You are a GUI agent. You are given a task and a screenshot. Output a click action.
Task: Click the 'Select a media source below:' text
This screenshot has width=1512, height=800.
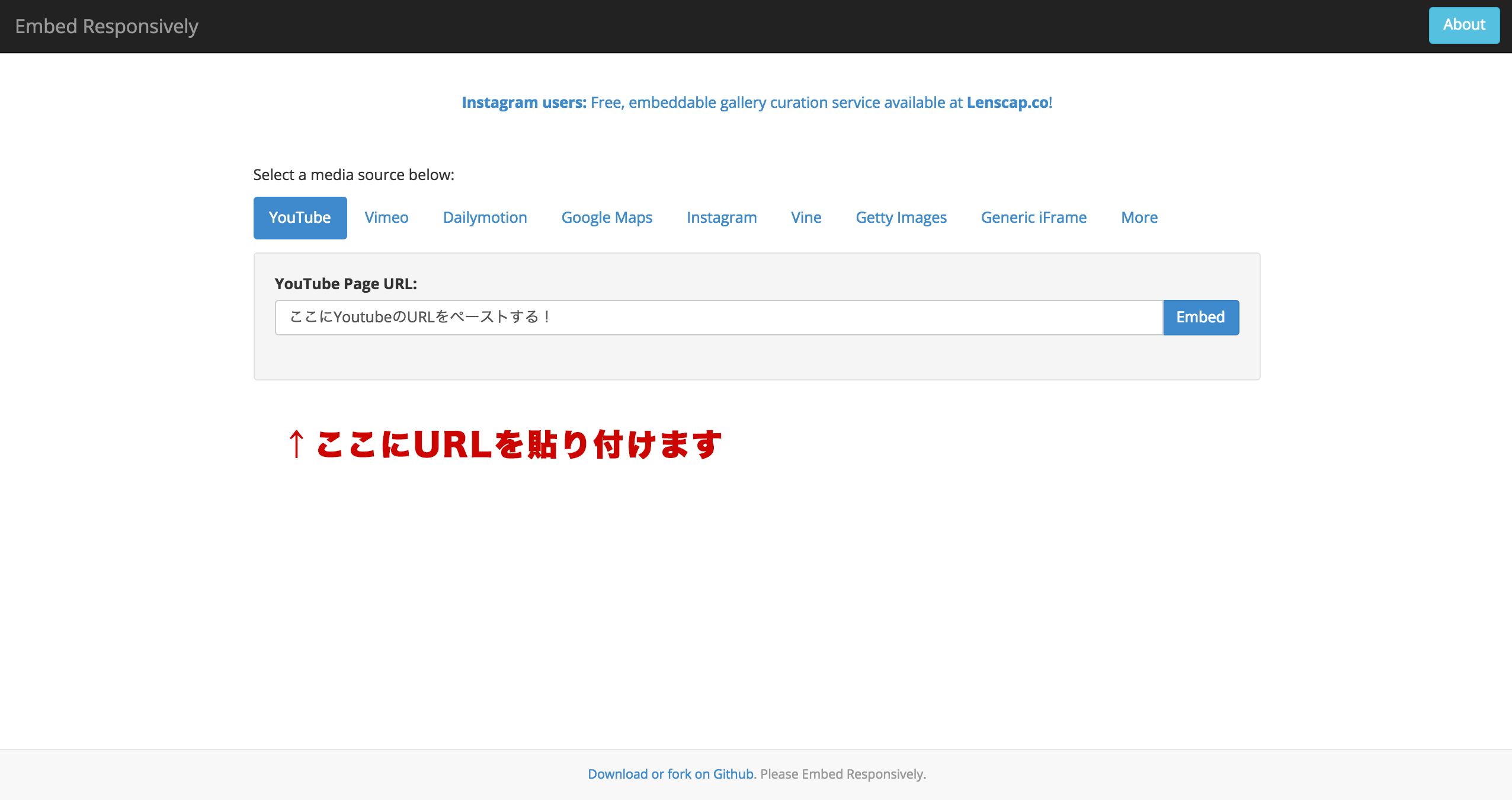pyautogui.click(x=354, y=175)
